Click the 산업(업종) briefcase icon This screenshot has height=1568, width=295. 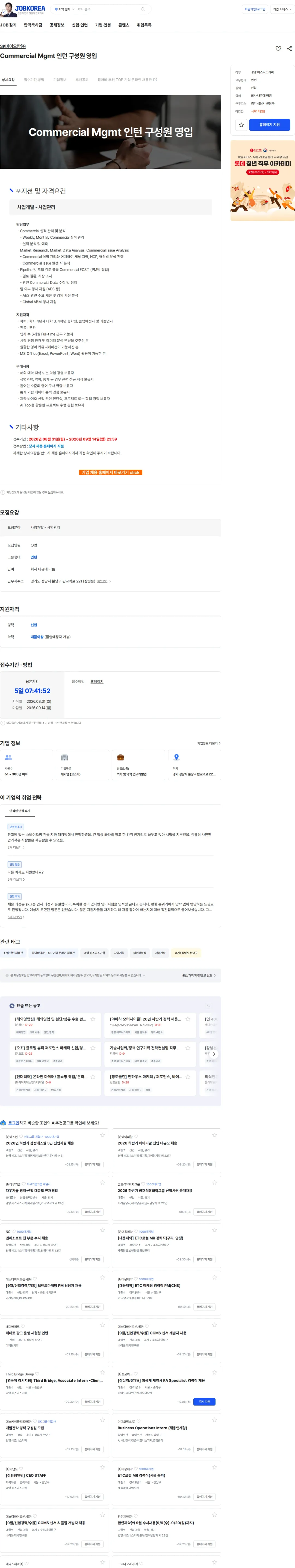coord(120,758)
